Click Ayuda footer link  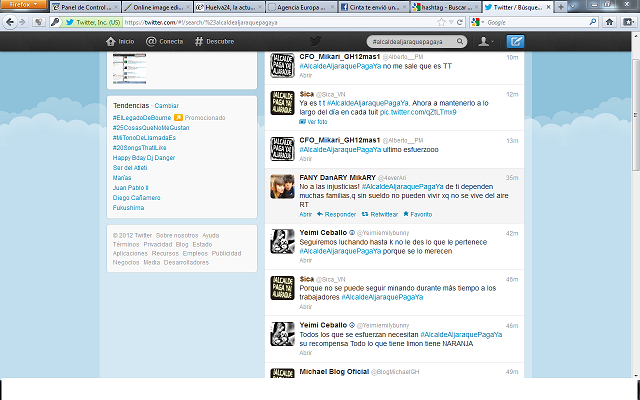coord(211,236)
